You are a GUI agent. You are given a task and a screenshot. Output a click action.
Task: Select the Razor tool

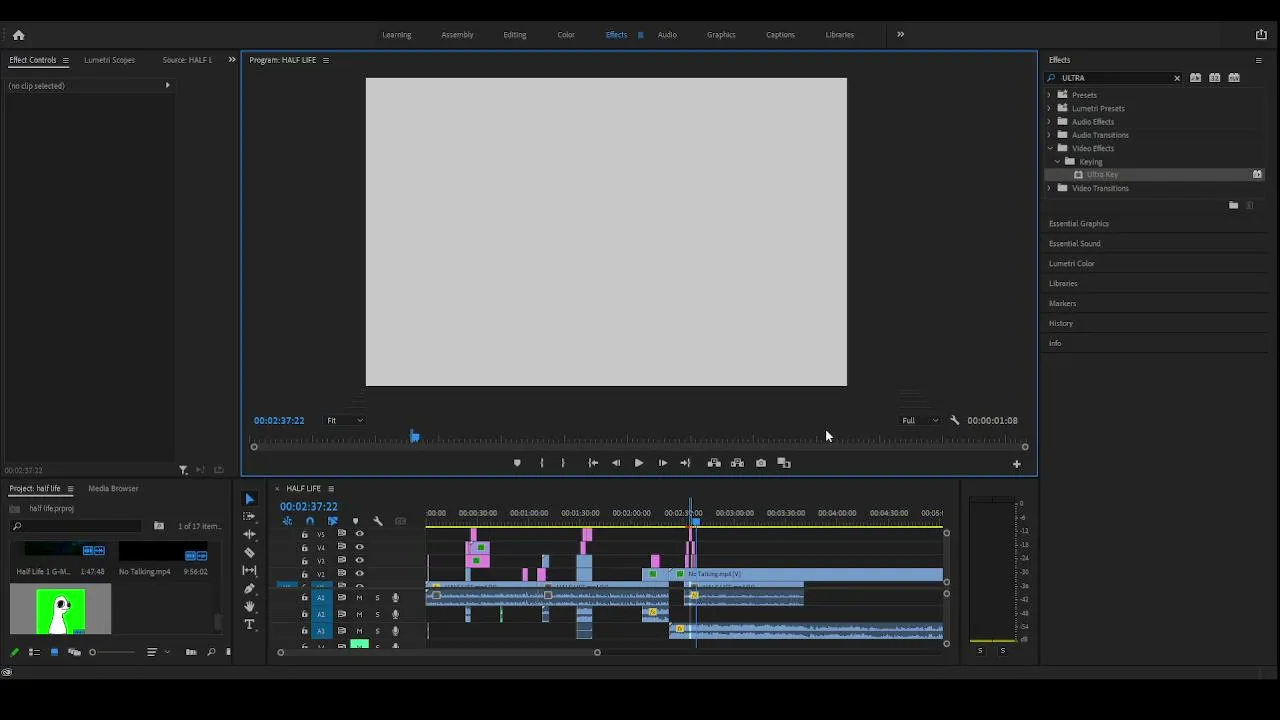[250, 552]
